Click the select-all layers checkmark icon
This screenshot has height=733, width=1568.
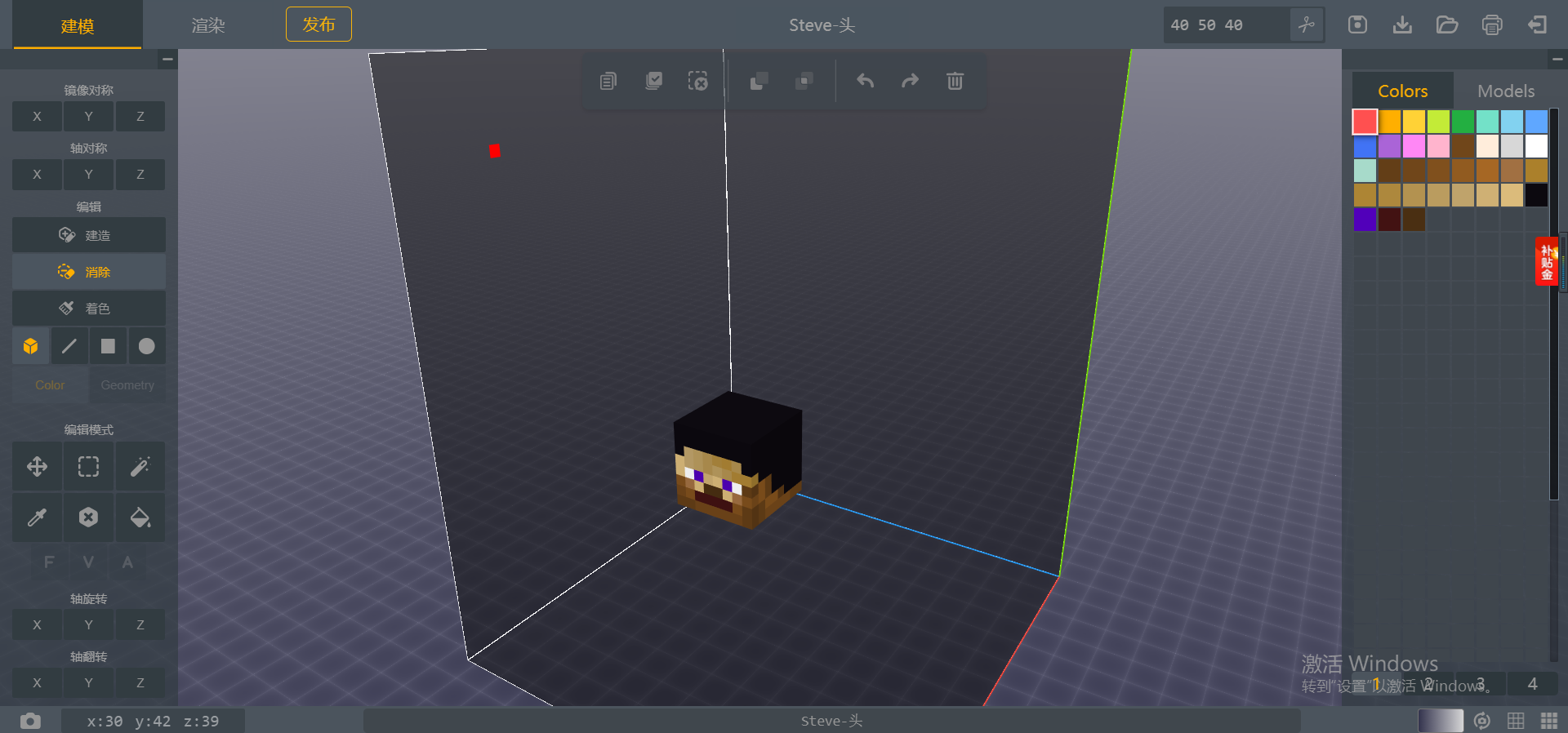coord(654,81)
